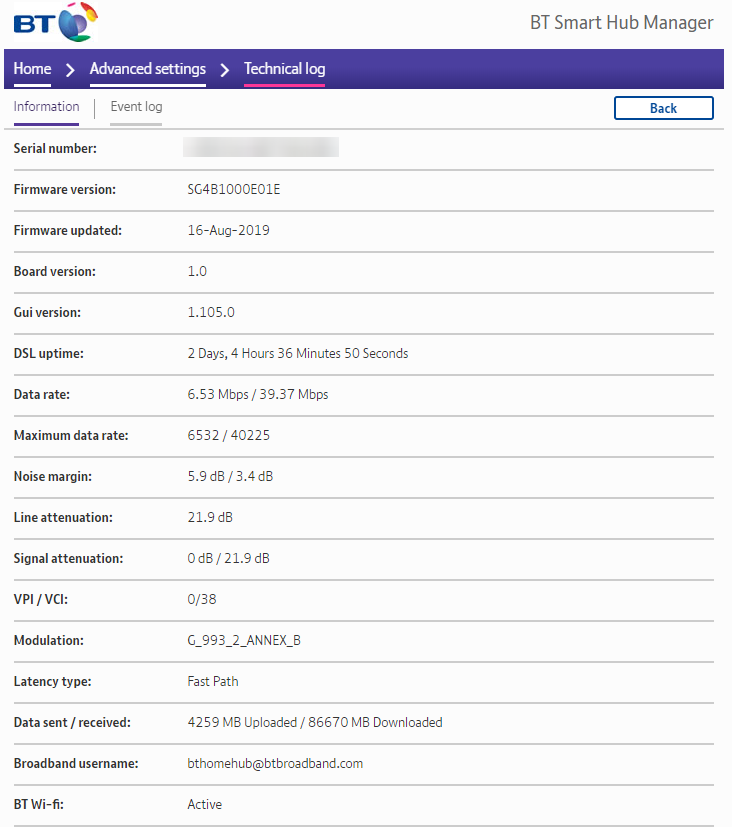Select signal attenuation 0 dB / 21.9 dB
The height and width of the screenshot is (827, 732).
pos(228,558)
